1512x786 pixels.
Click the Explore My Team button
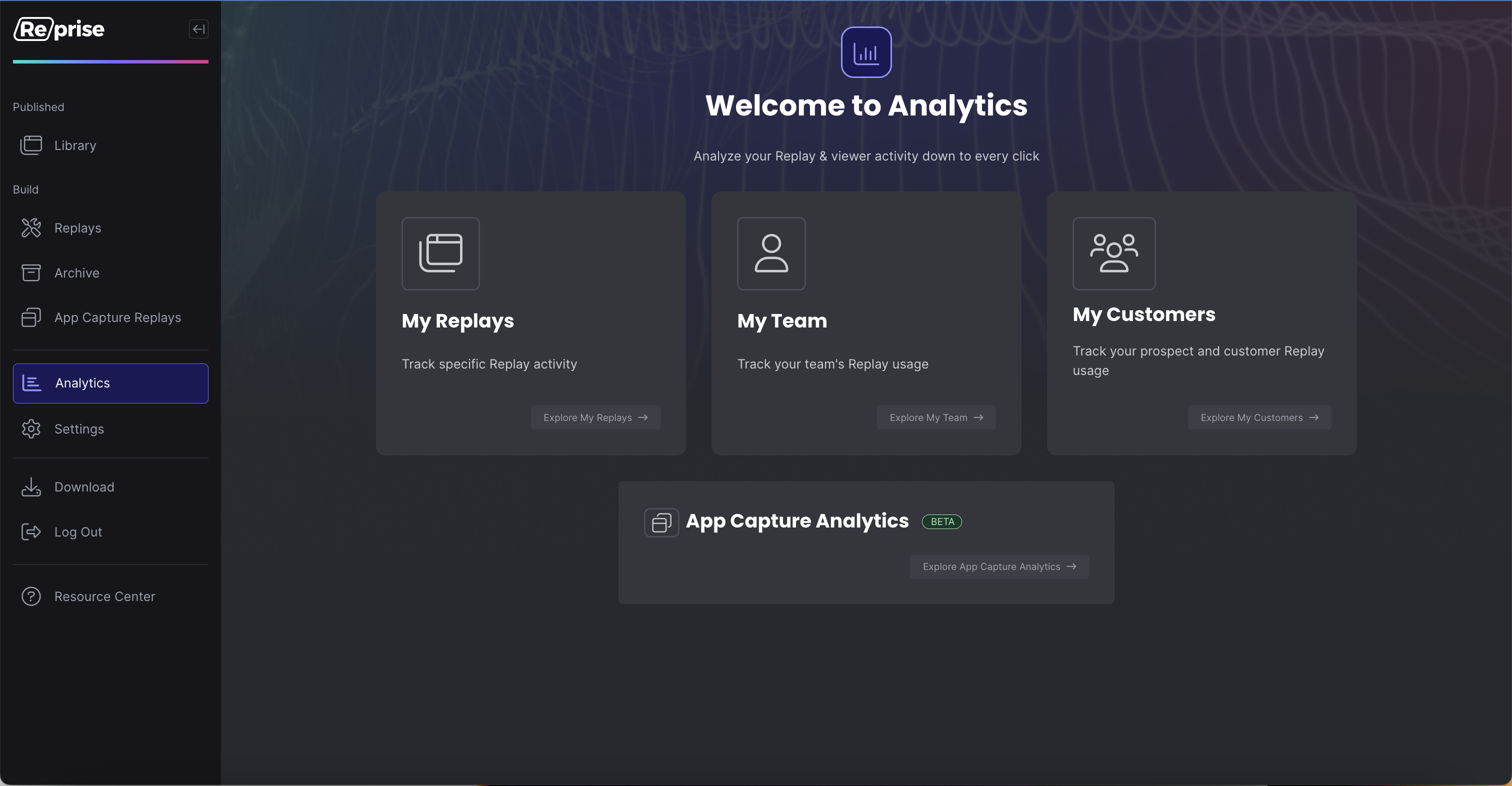click(936, 417)
